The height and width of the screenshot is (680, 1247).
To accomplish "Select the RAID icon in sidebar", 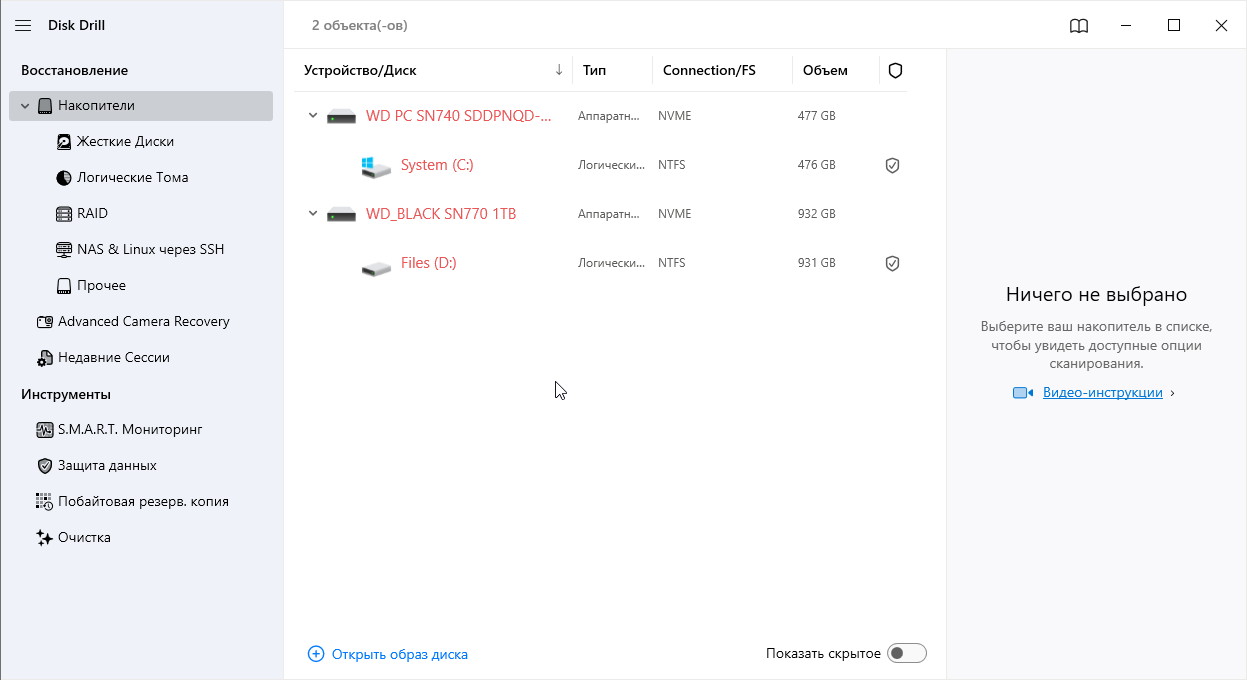I will pyautogui.click(x=64, y=214).
